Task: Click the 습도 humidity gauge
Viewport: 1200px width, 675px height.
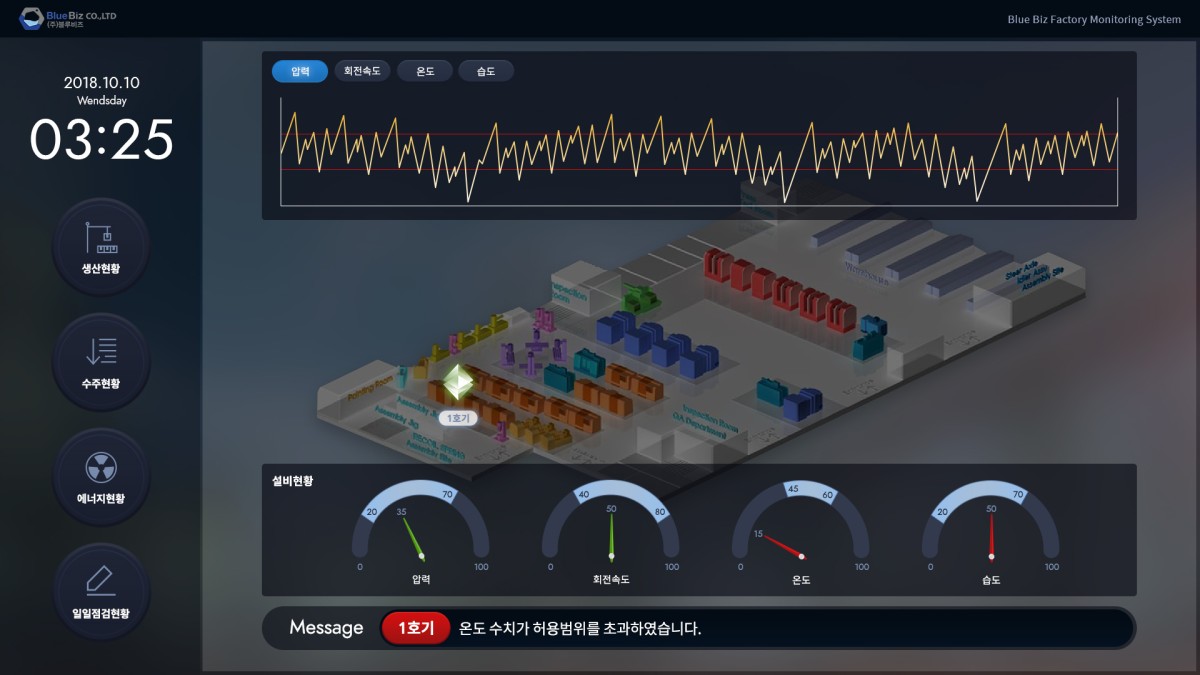Action: coord(991,532)
